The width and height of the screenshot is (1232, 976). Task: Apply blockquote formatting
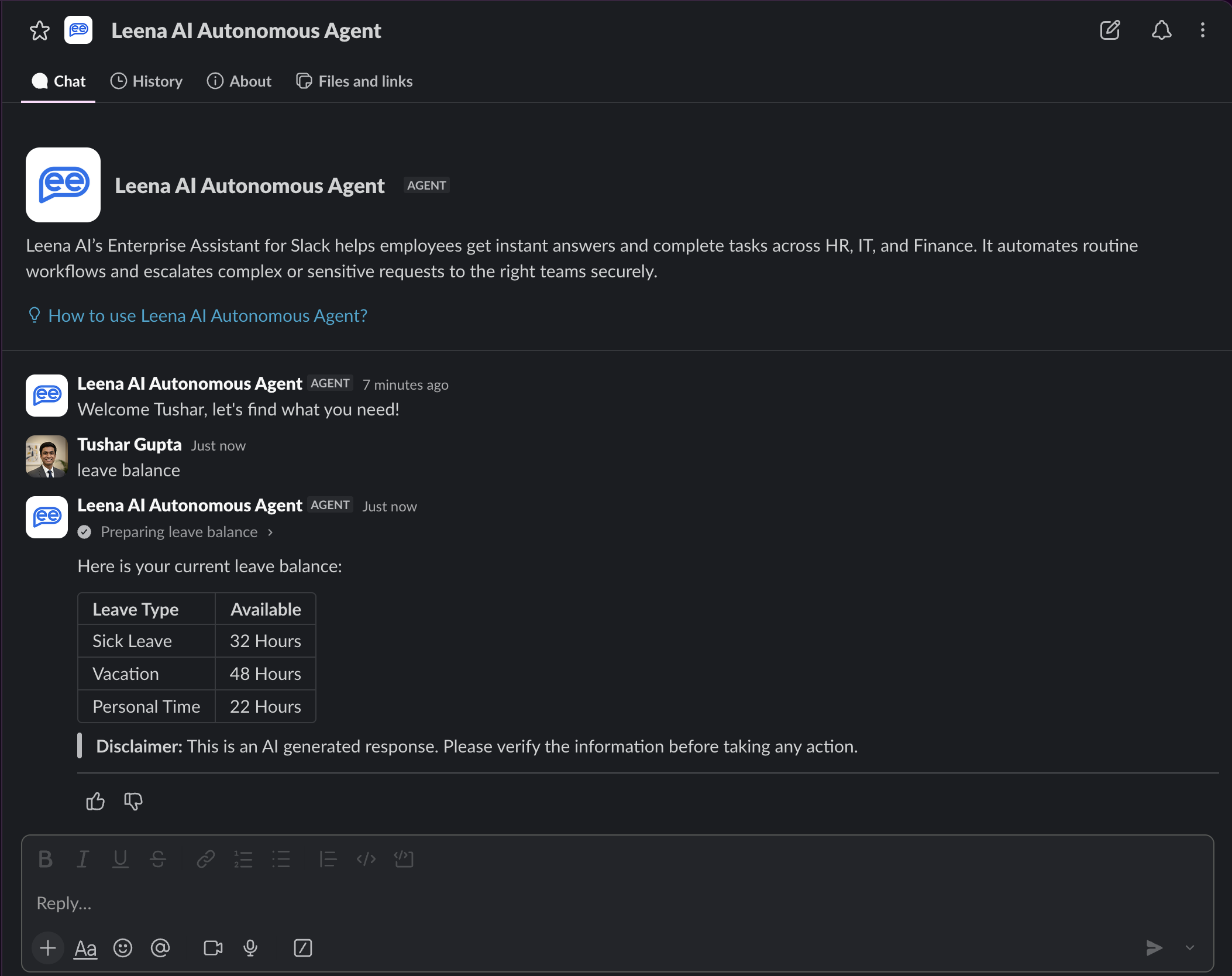328,859
